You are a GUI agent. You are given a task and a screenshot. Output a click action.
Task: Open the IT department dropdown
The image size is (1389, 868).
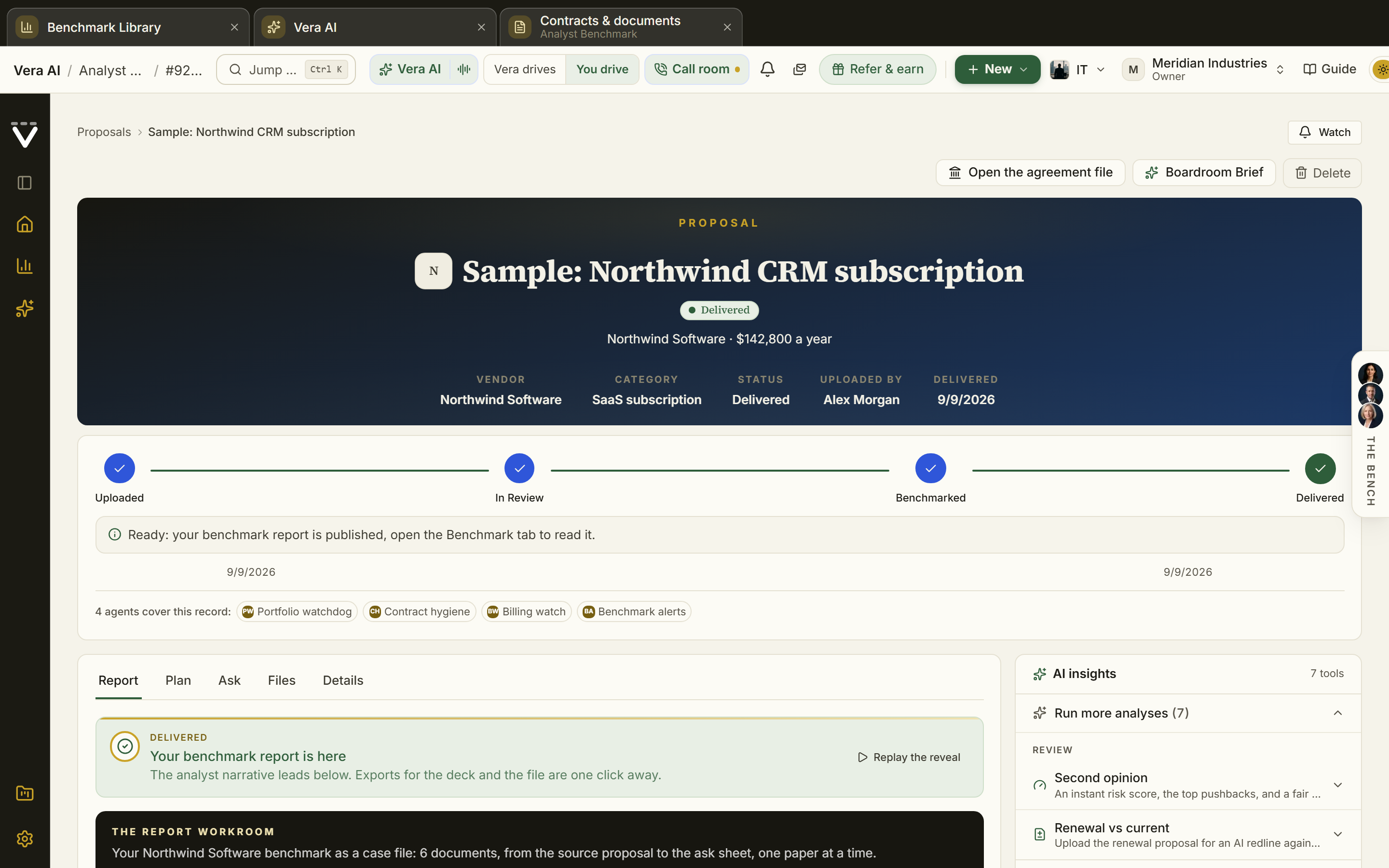(x=1077, y=69)
